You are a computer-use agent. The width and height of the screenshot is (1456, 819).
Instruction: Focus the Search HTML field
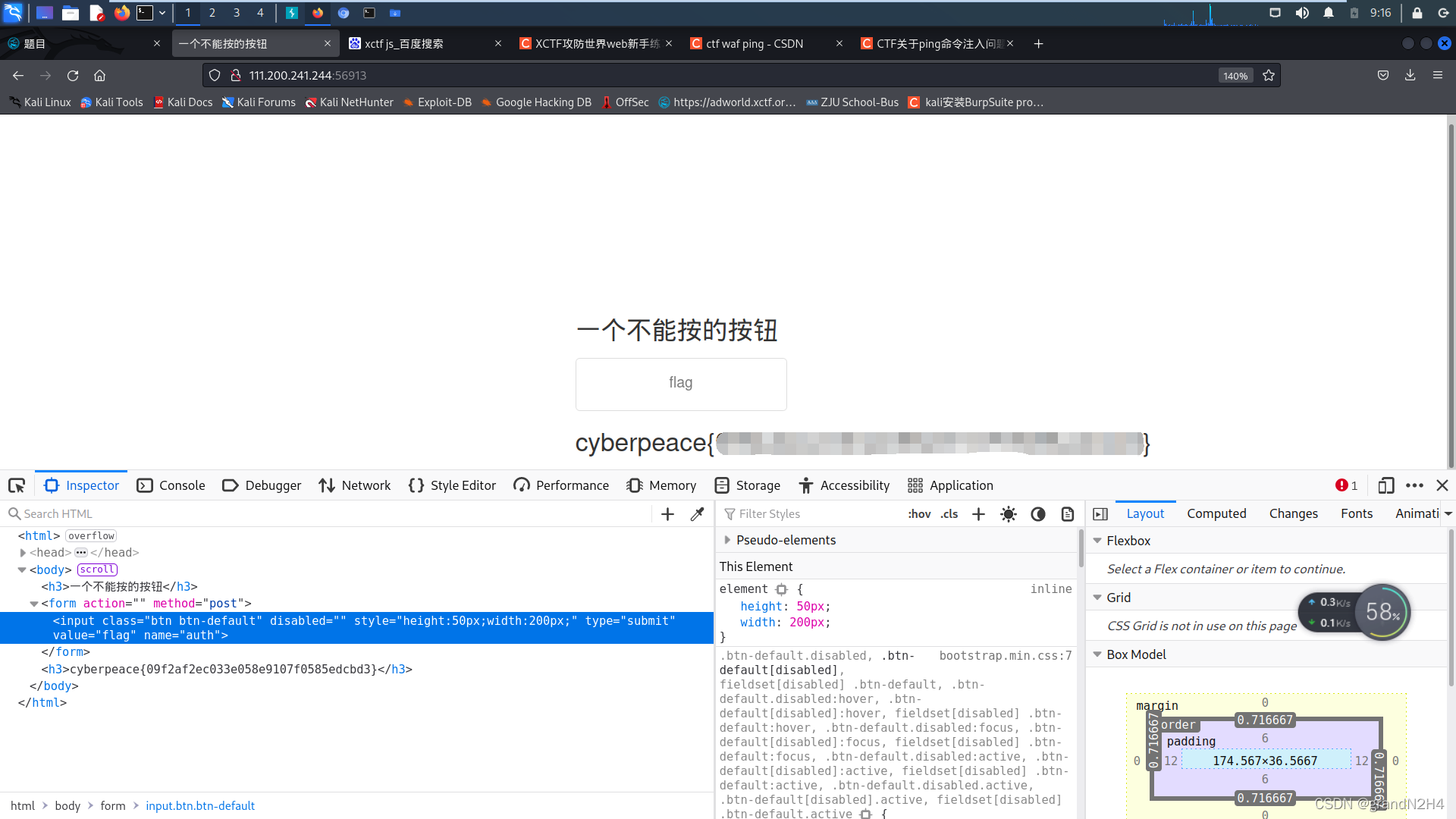click(326, 514)
